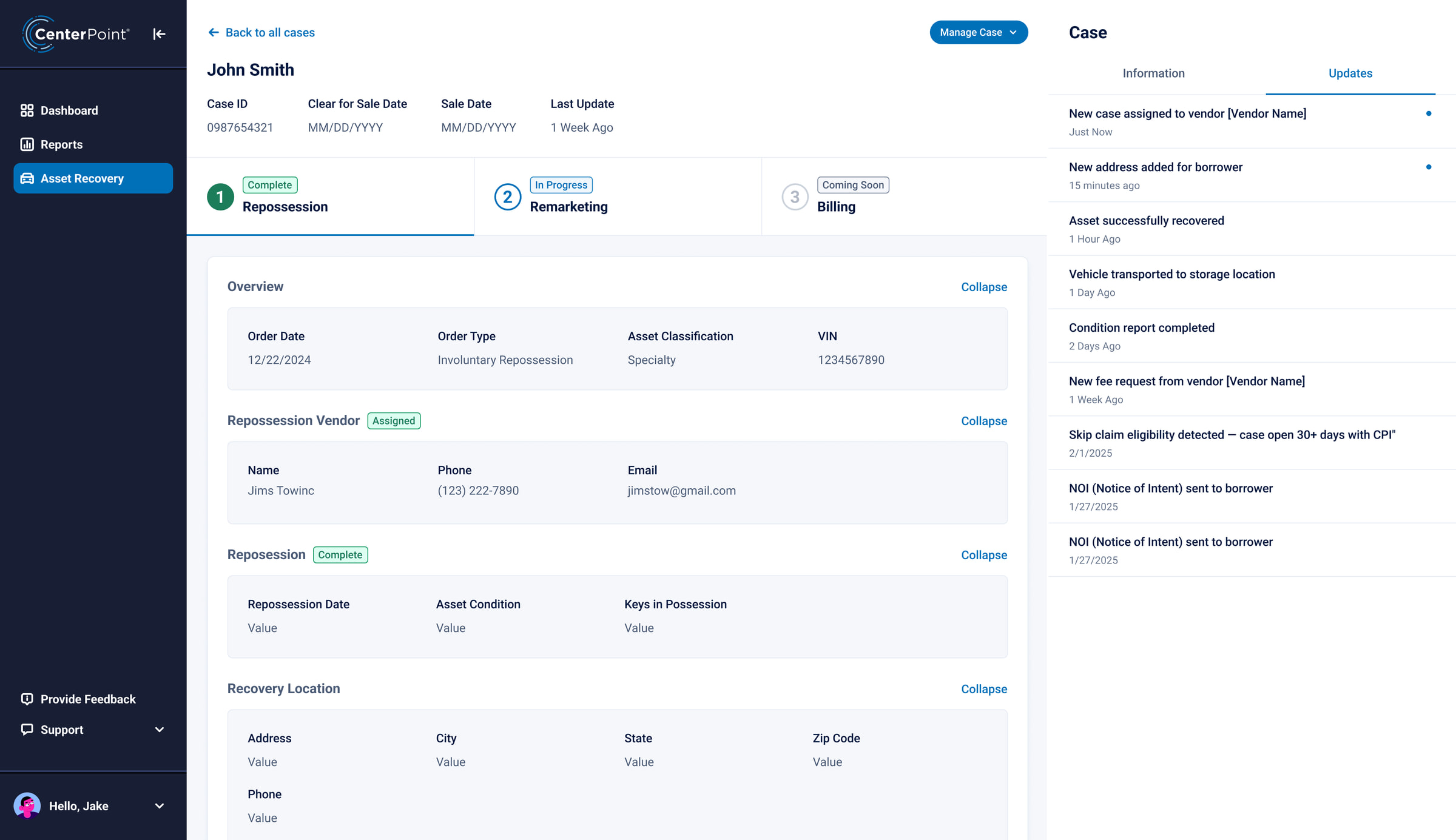Click Order Date value 12/22/2024
This screenshot has height=840, width=1456.
279,360
